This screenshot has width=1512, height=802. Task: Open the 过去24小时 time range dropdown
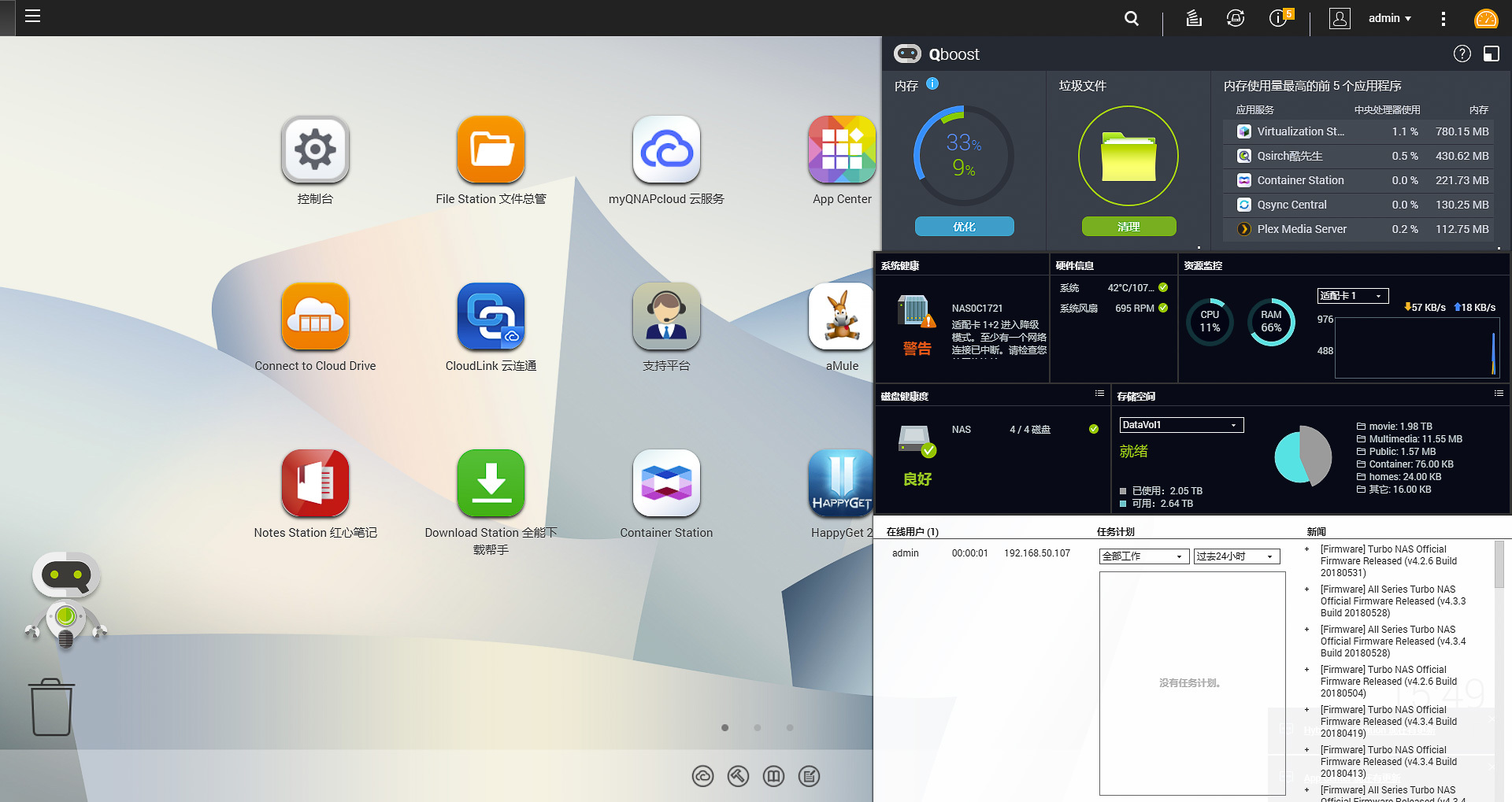coord(1236,556)
